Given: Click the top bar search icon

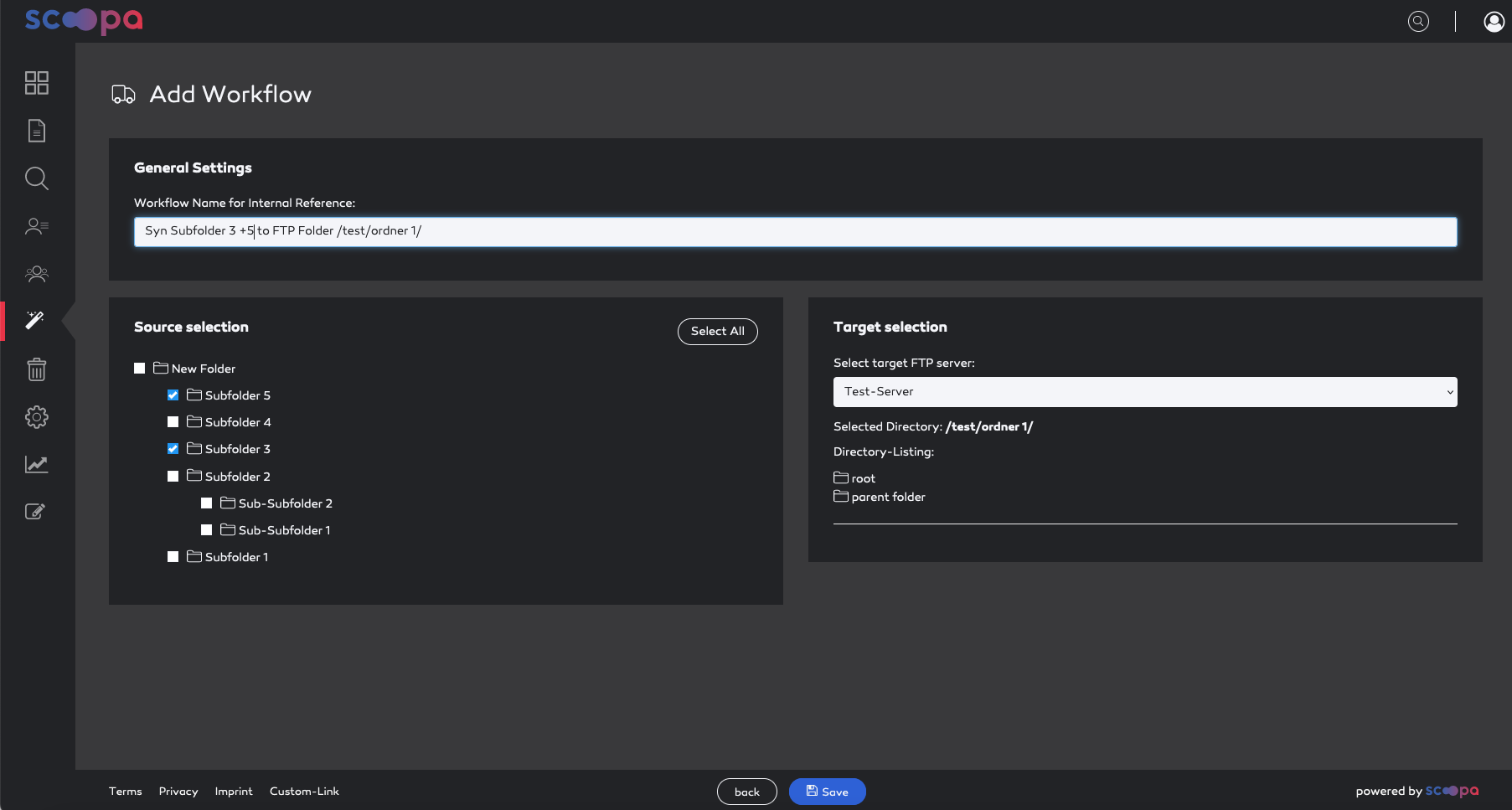Looking at the screenshot, I should click(1418, 22).
